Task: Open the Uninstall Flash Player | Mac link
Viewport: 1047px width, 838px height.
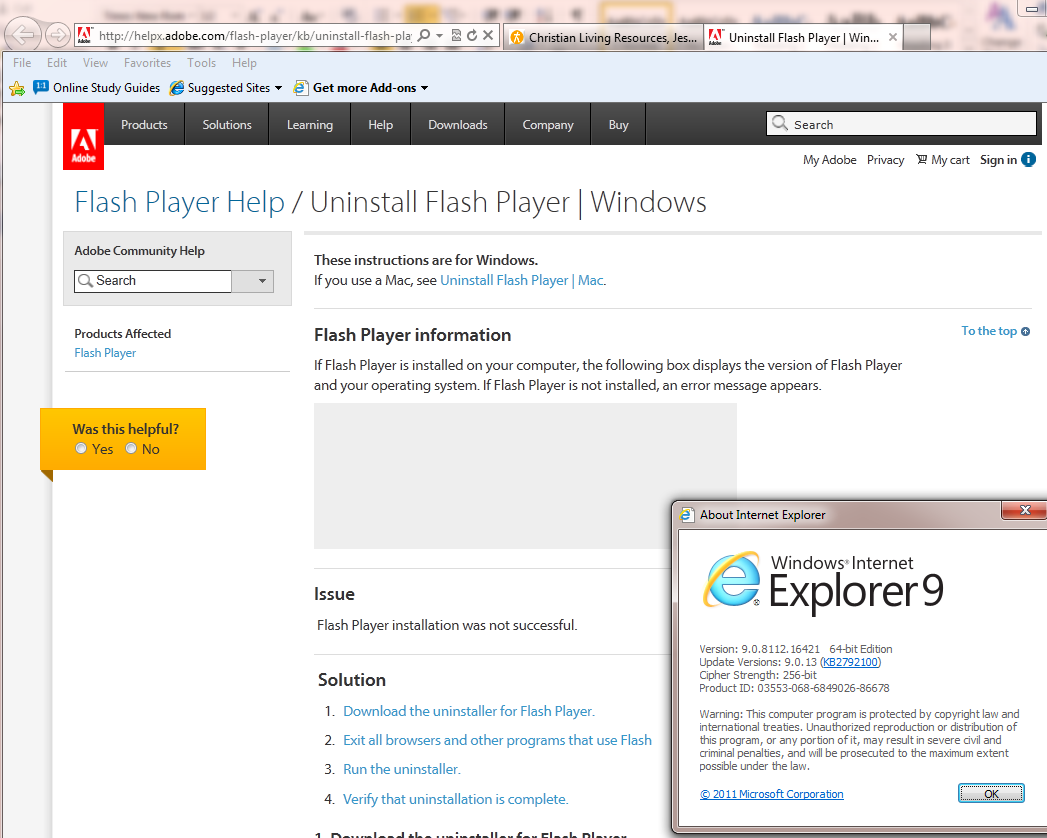Action: pyautogui.click(x=522, y=280)
